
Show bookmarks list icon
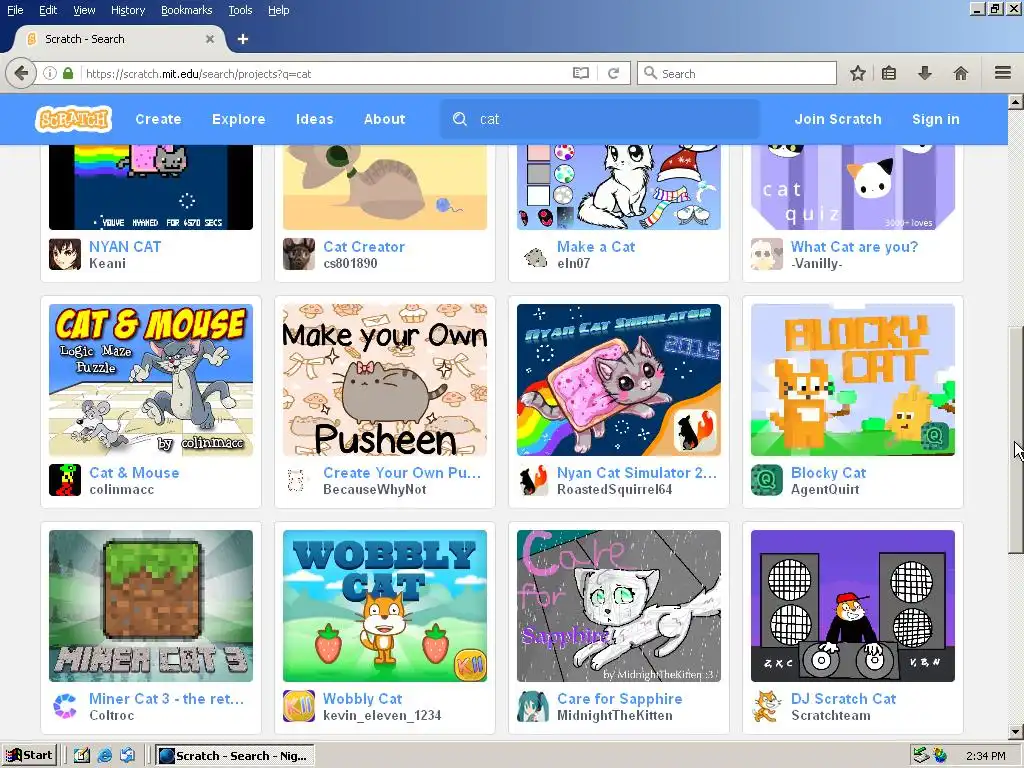[889, 73]
